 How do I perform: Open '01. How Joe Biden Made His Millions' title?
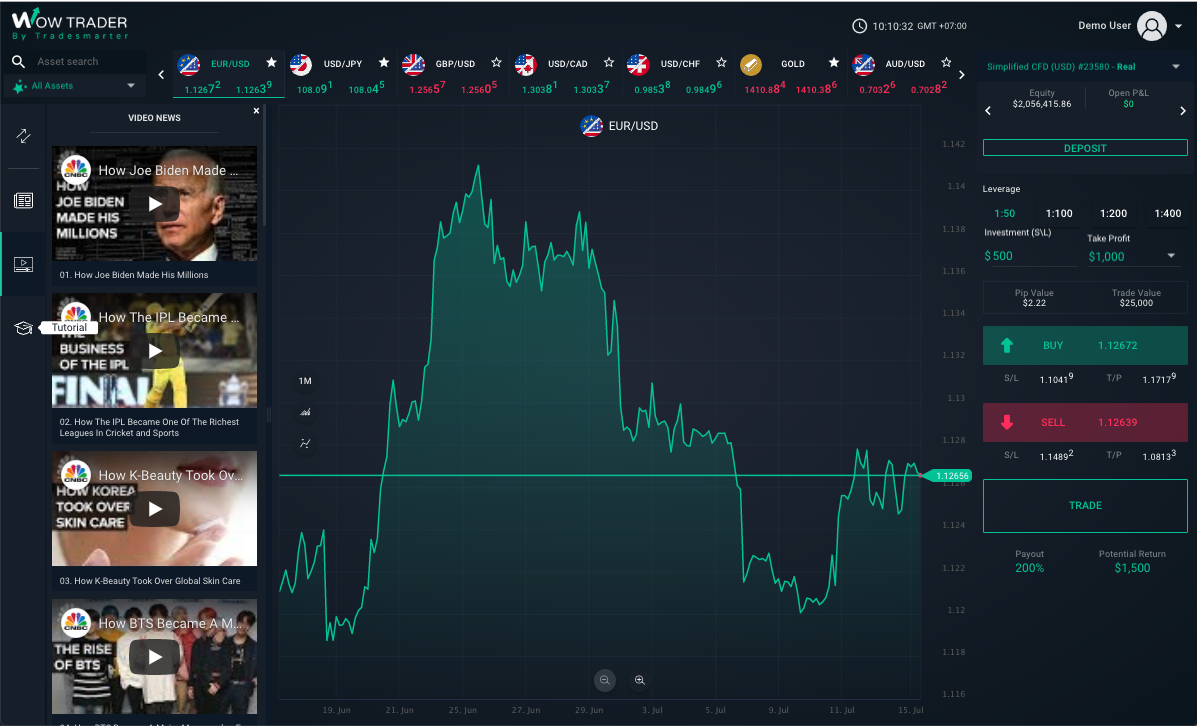pyautogui.click(x=134, y=275)
